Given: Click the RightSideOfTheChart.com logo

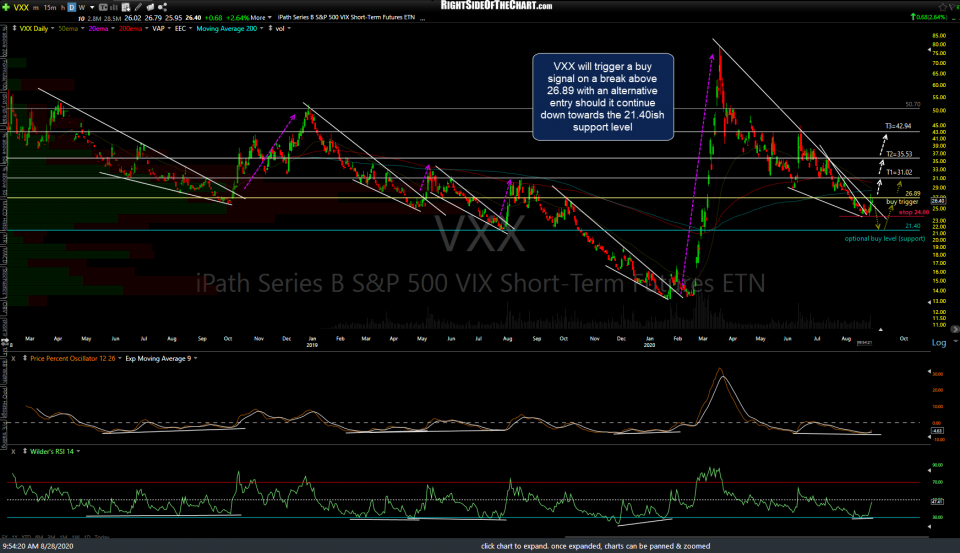Looking at the screenshot, I should point(497,6).
